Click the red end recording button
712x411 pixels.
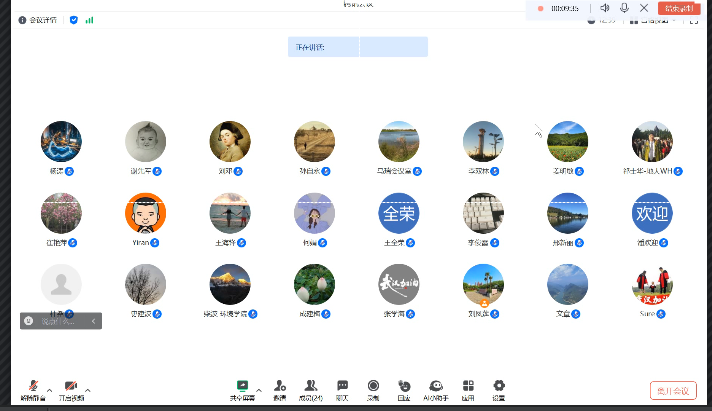click(679, 8)
